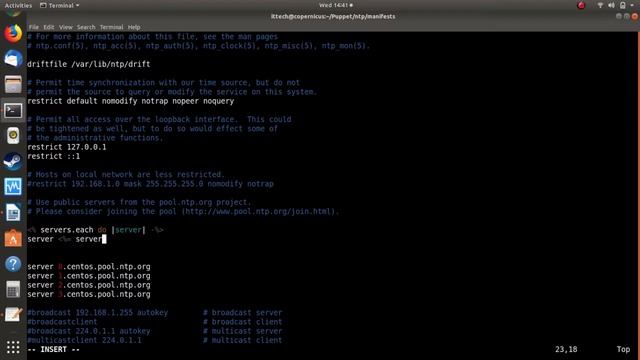
Task: Click the commented restrict 192.168.1.0 line
Action: tap(150, 184)
